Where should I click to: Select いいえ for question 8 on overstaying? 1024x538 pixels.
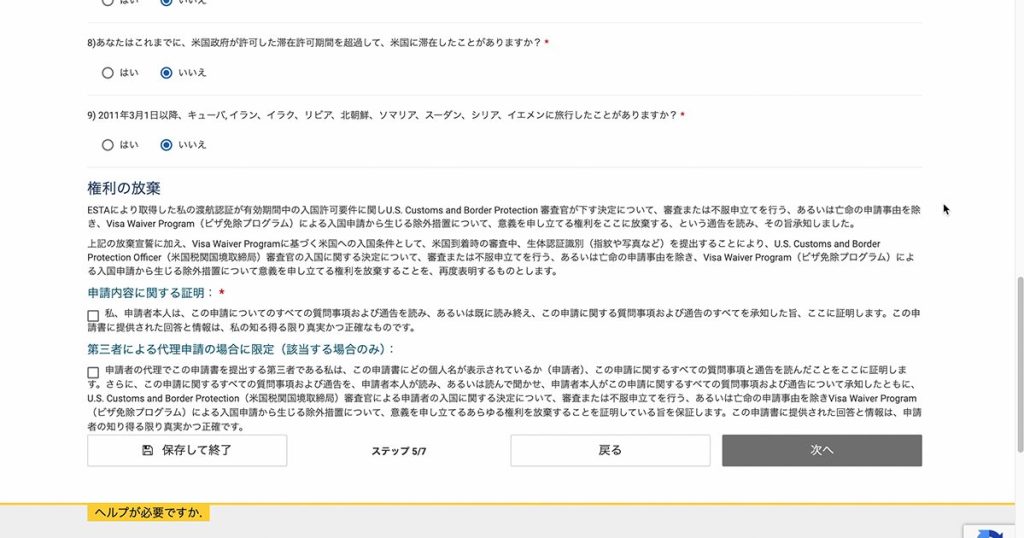point(166,73)
